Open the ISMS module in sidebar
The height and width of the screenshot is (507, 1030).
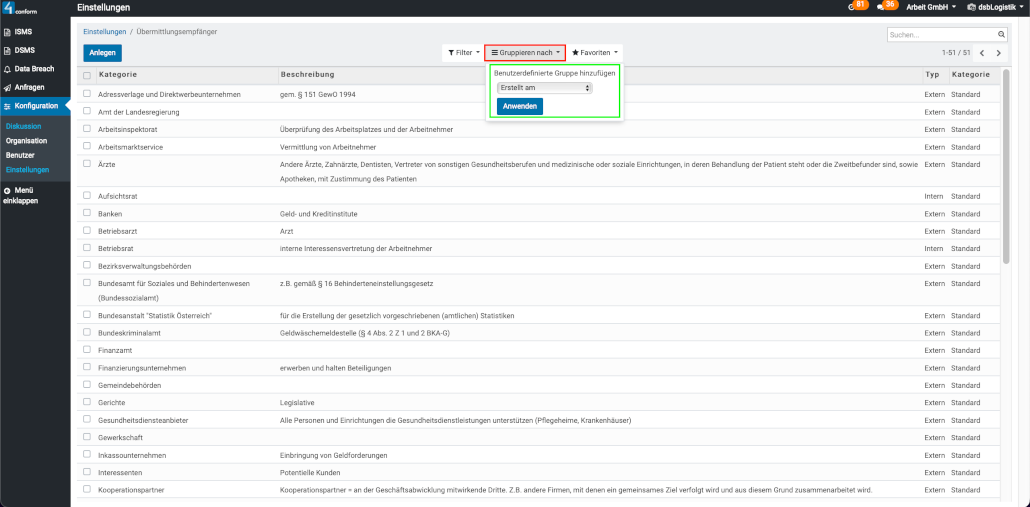pyautogui.click(x=22, y=32)
